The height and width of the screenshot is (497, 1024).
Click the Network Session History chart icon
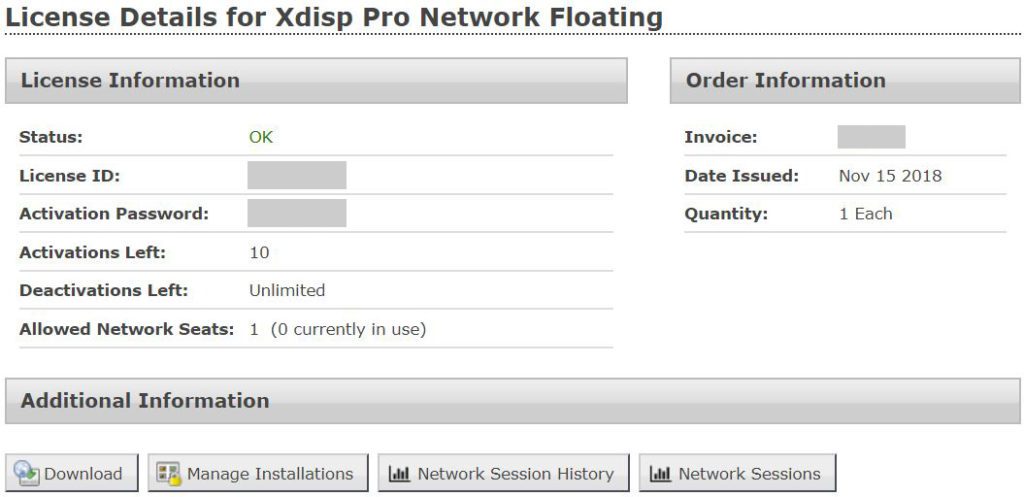[x=399, y=474]
